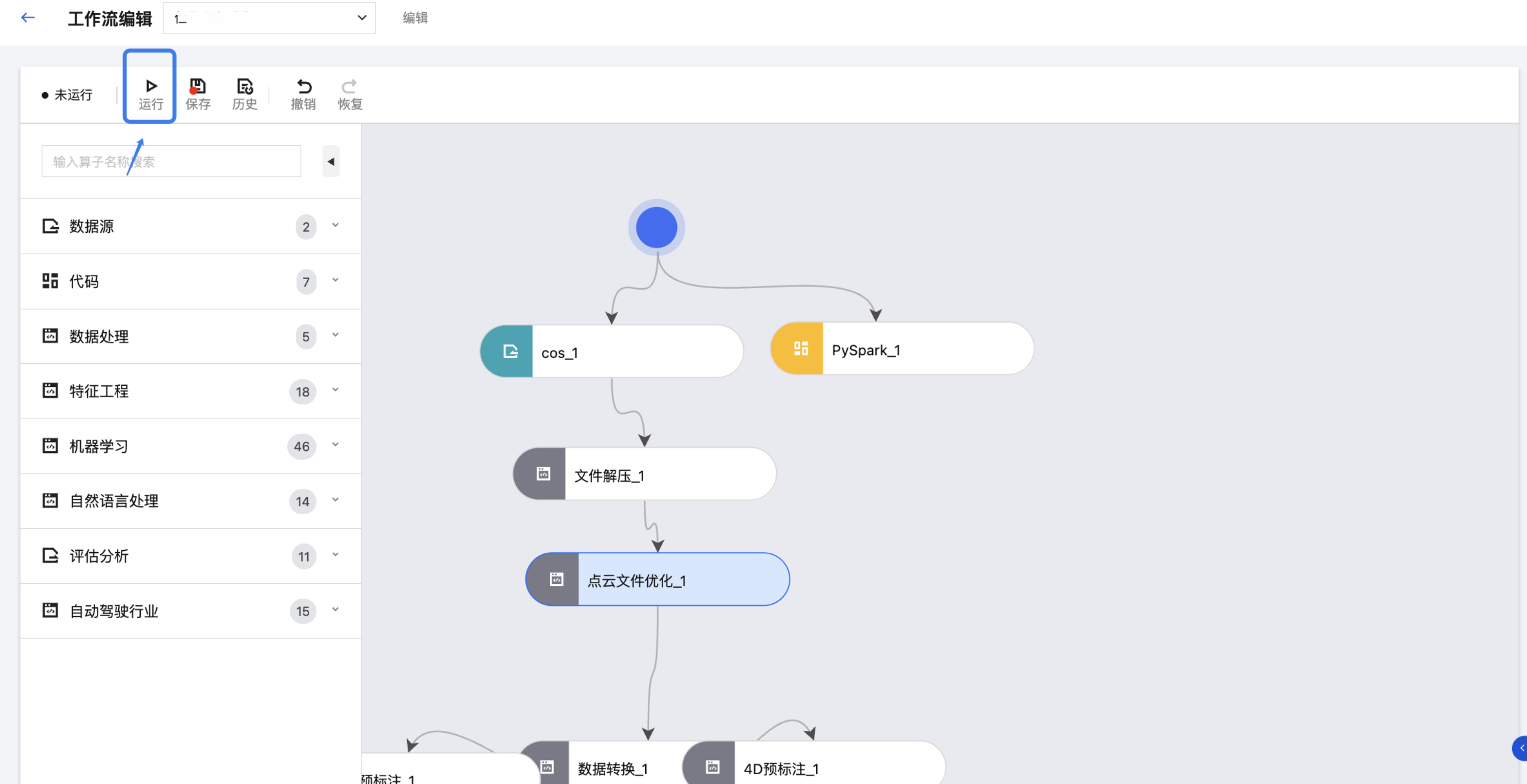The width and height of the screenshot is (1527, 784).
Task: Click the Save (保存) toolbar icon
Action: (197, 86)
